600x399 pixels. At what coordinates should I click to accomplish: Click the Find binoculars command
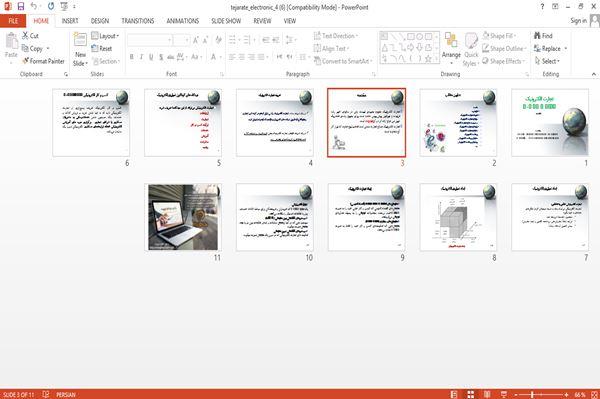coord(543,36)
